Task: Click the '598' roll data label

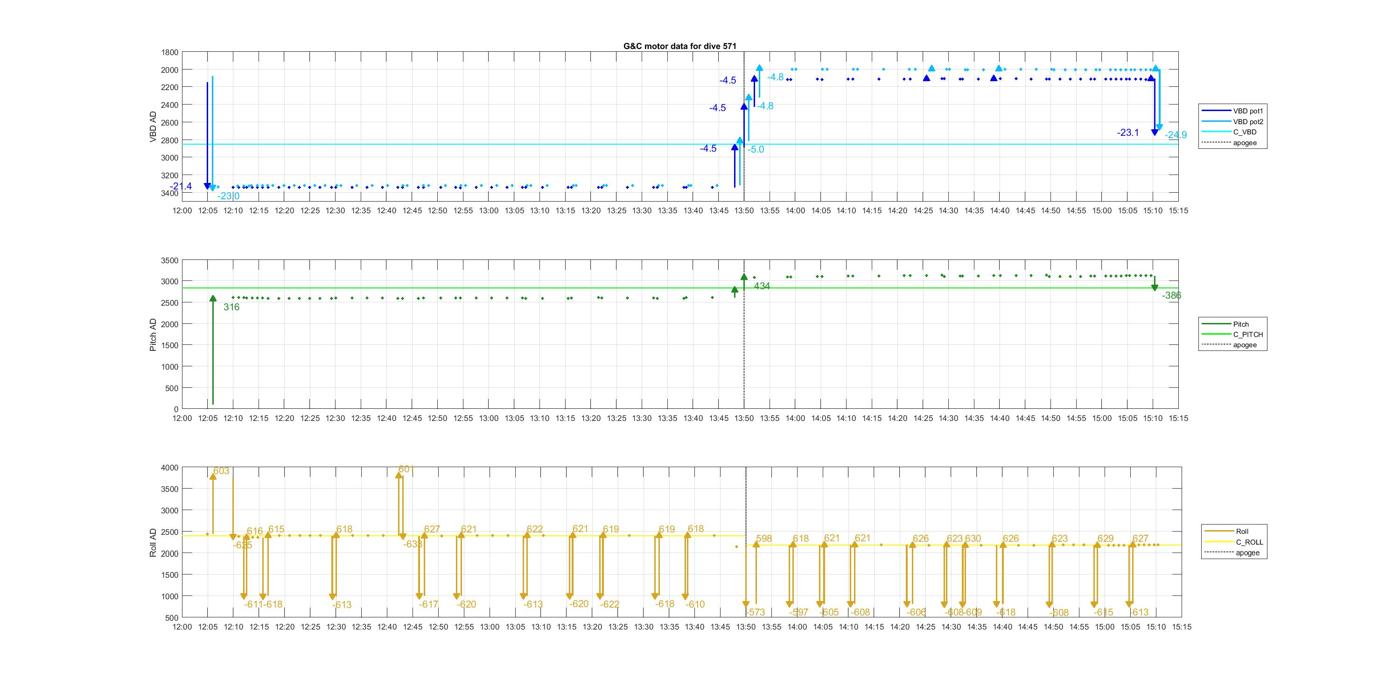Action: tap(764, 539)
